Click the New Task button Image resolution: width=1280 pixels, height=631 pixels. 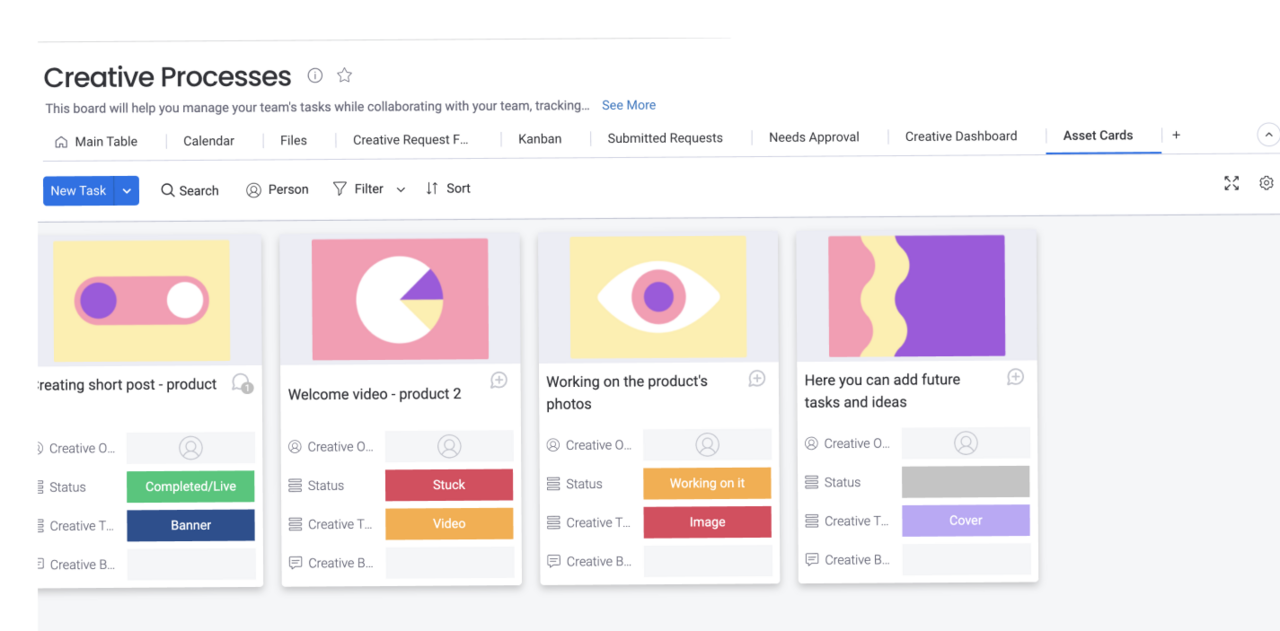click(x=78, y=191)
